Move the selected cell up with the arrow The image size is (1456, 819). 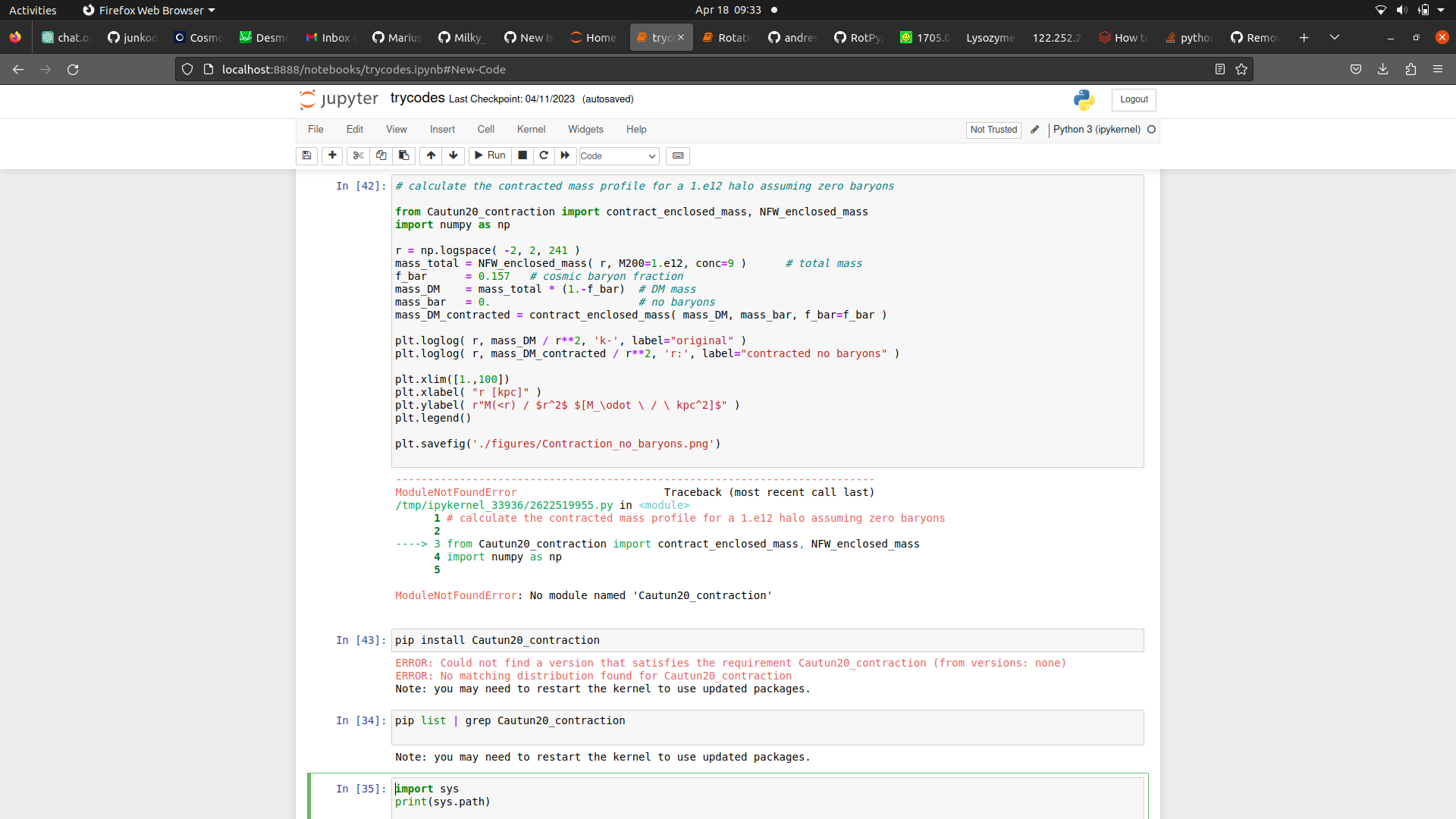[x=431, y=155]
